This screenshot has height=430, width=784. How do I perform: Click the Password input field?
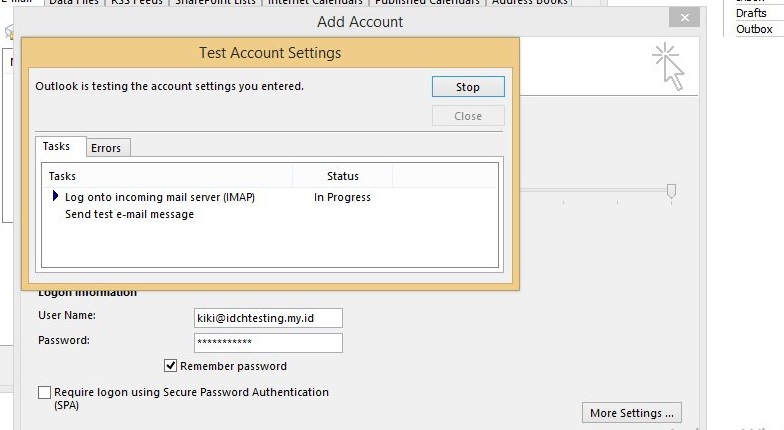click(268, 342)
